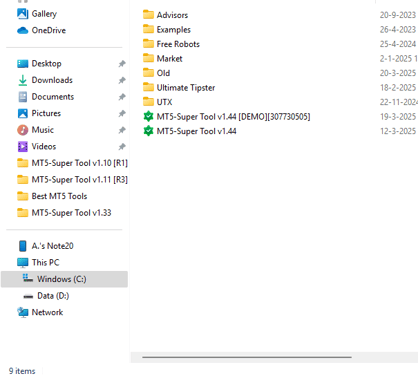Open Gallery in the navigation pane
Screen dimensions: 418x376
tap(37, 14)
